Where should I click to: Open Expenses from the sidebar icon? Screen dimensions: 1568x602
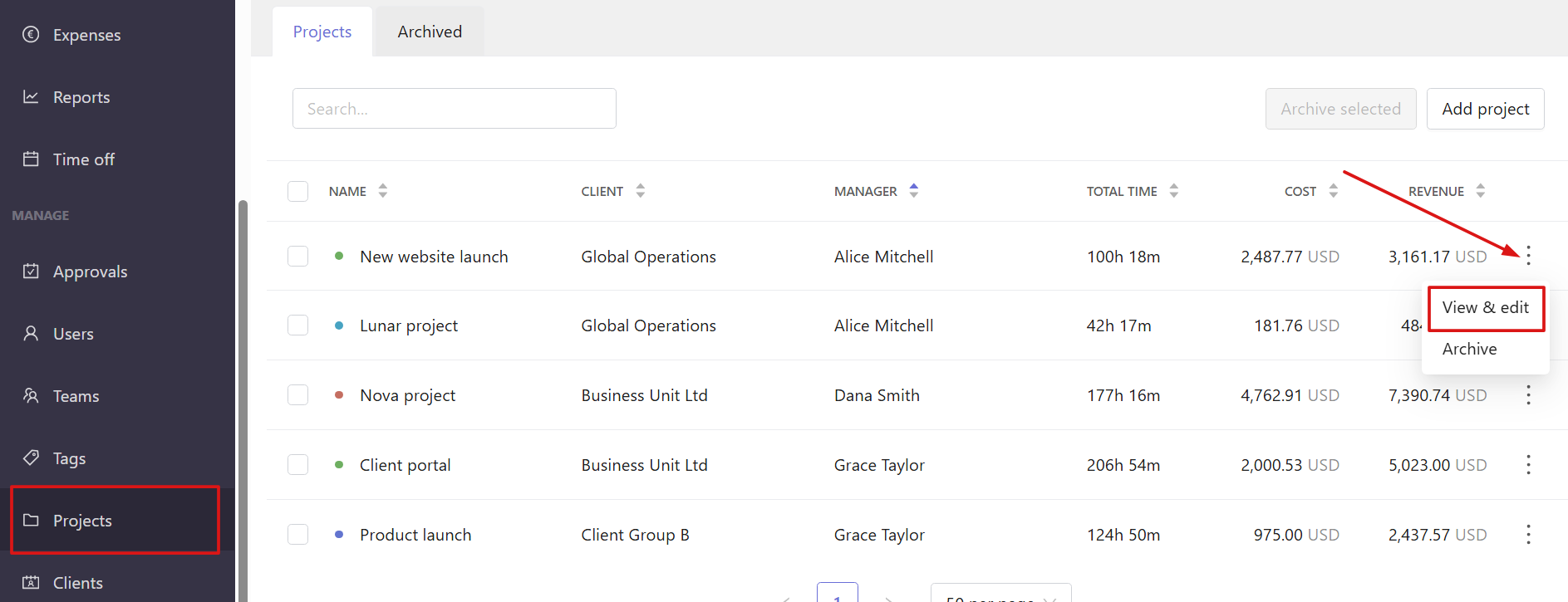click(31, 34)
